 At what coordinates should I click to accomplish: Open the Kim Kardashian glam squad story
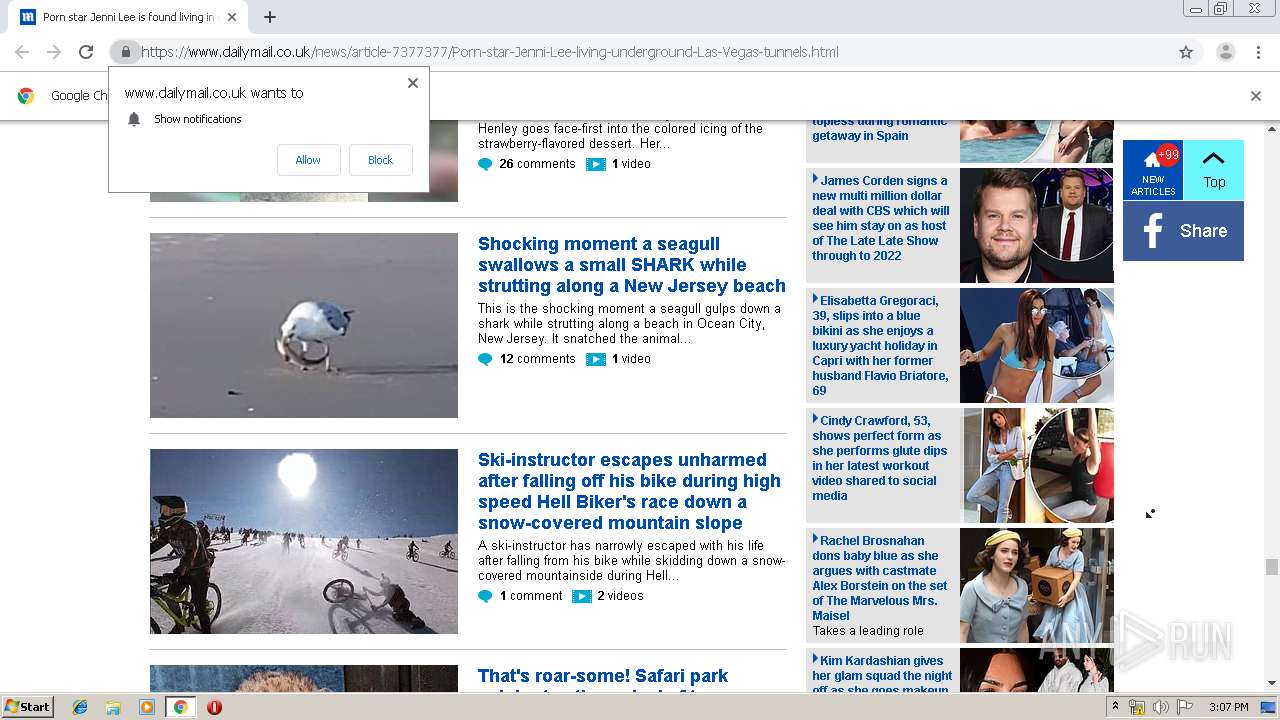882,675
